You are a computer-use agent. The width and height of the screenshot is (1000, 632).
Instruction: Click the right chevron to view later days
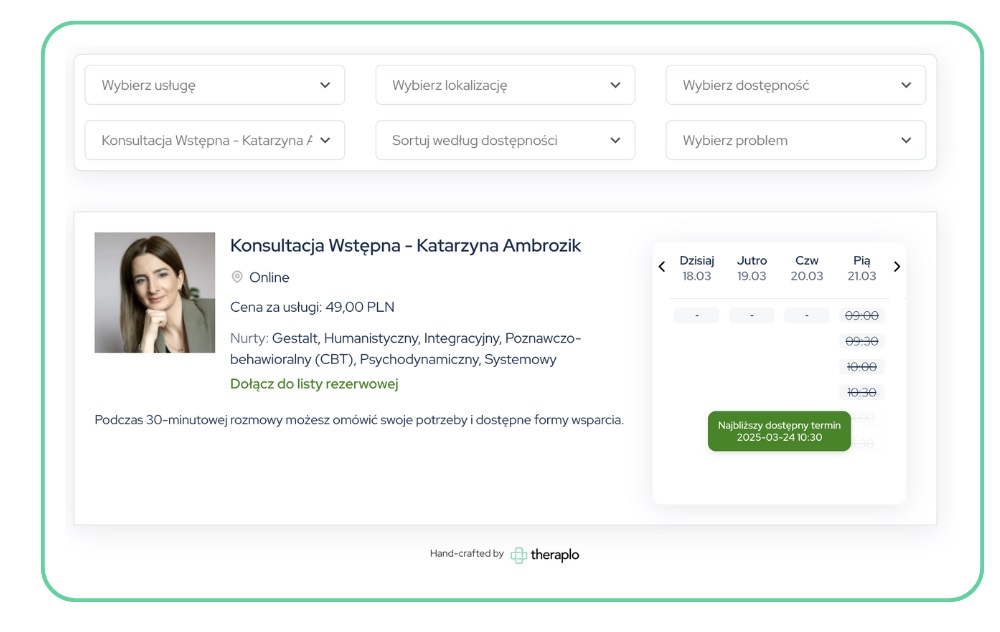point(897,267)
